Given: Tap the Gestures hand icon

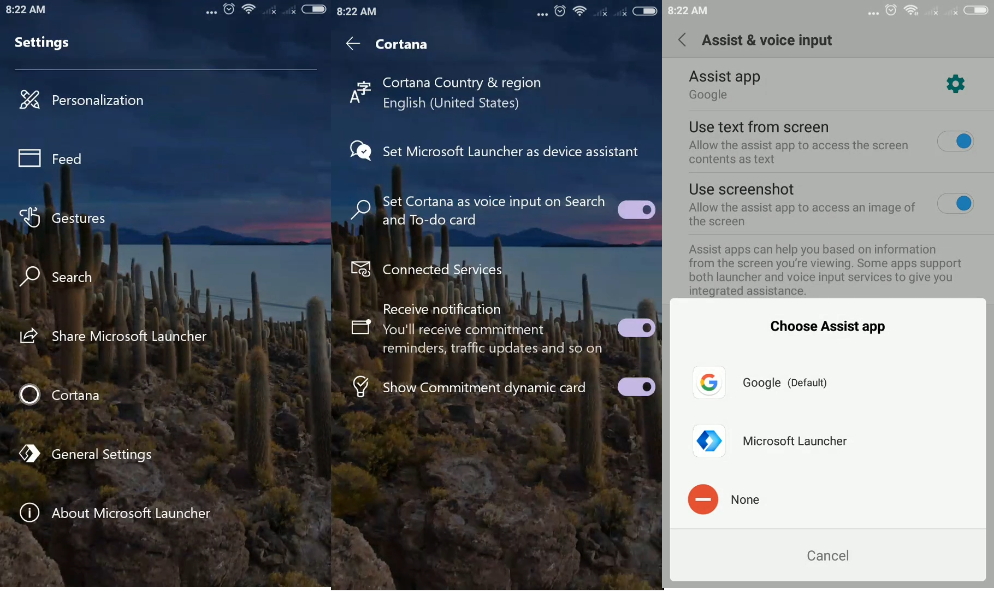Looking at the screenshot, I should [29, 218].
